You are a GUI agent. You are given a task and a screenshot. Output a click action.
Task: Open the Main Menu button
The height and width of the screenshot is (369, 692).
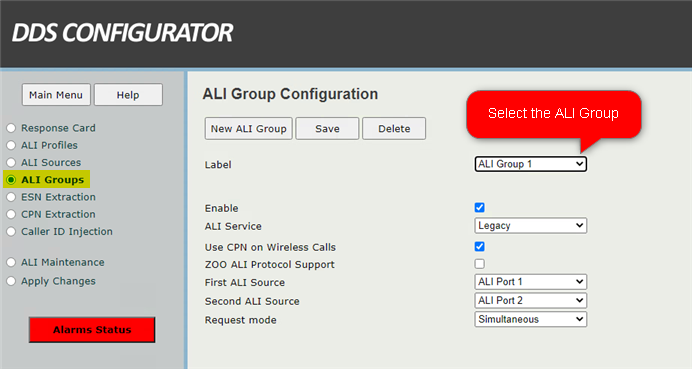coord(56,95)
